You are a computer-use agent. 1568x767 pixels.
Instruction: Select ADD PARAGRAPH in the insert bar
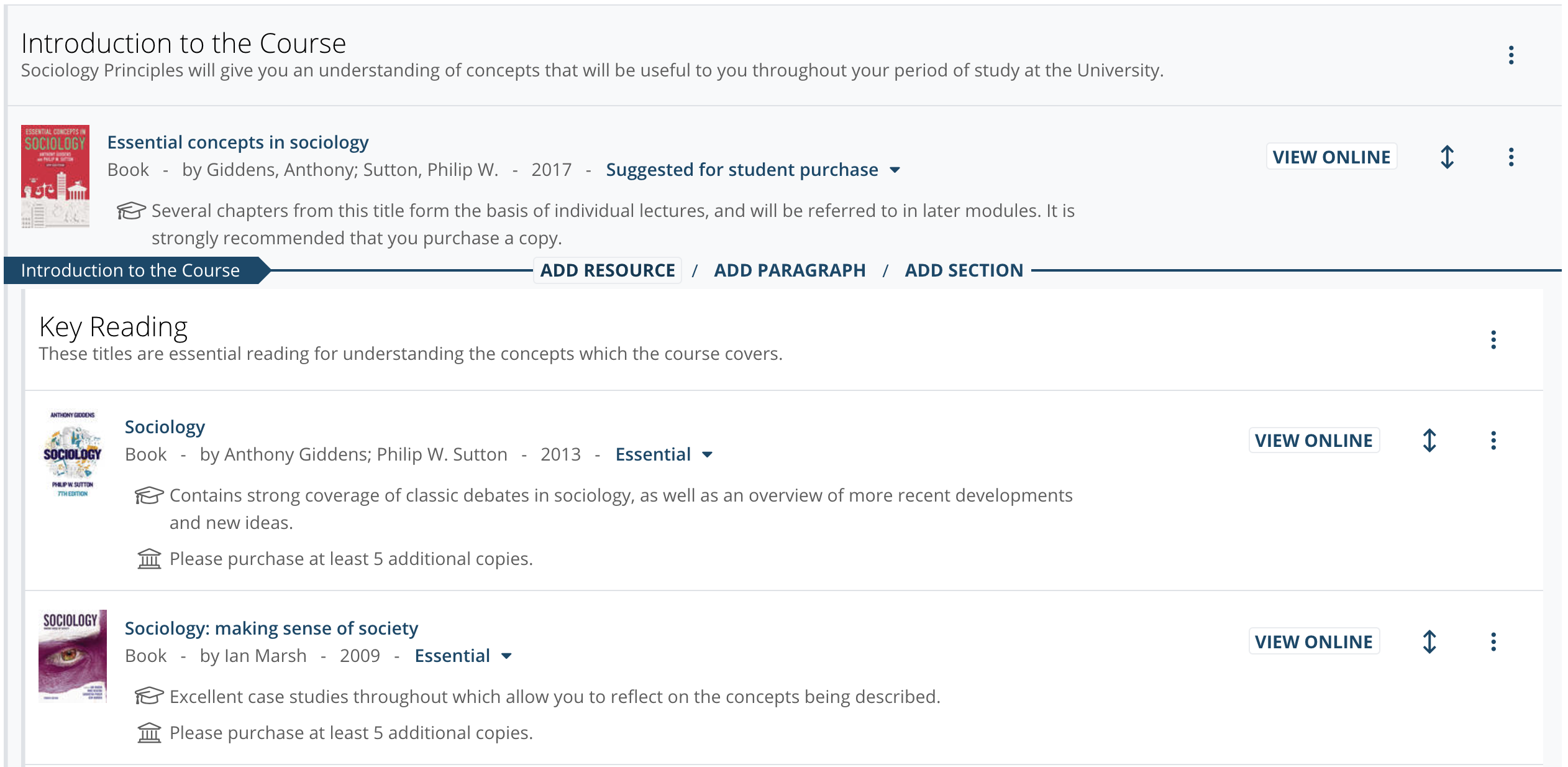coord(790,270)
